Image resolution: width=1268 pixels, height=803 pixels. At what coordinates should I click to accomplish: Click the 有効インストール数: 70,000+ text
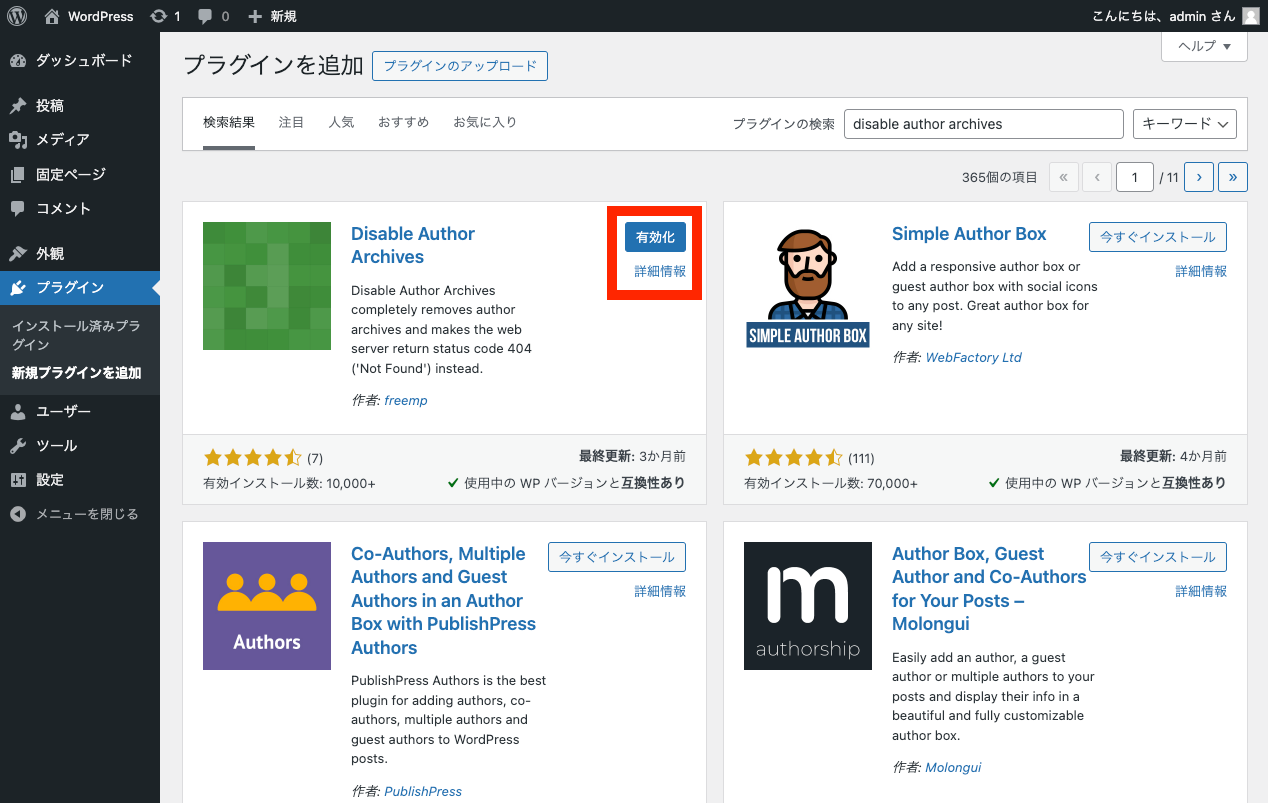[830, 483]
